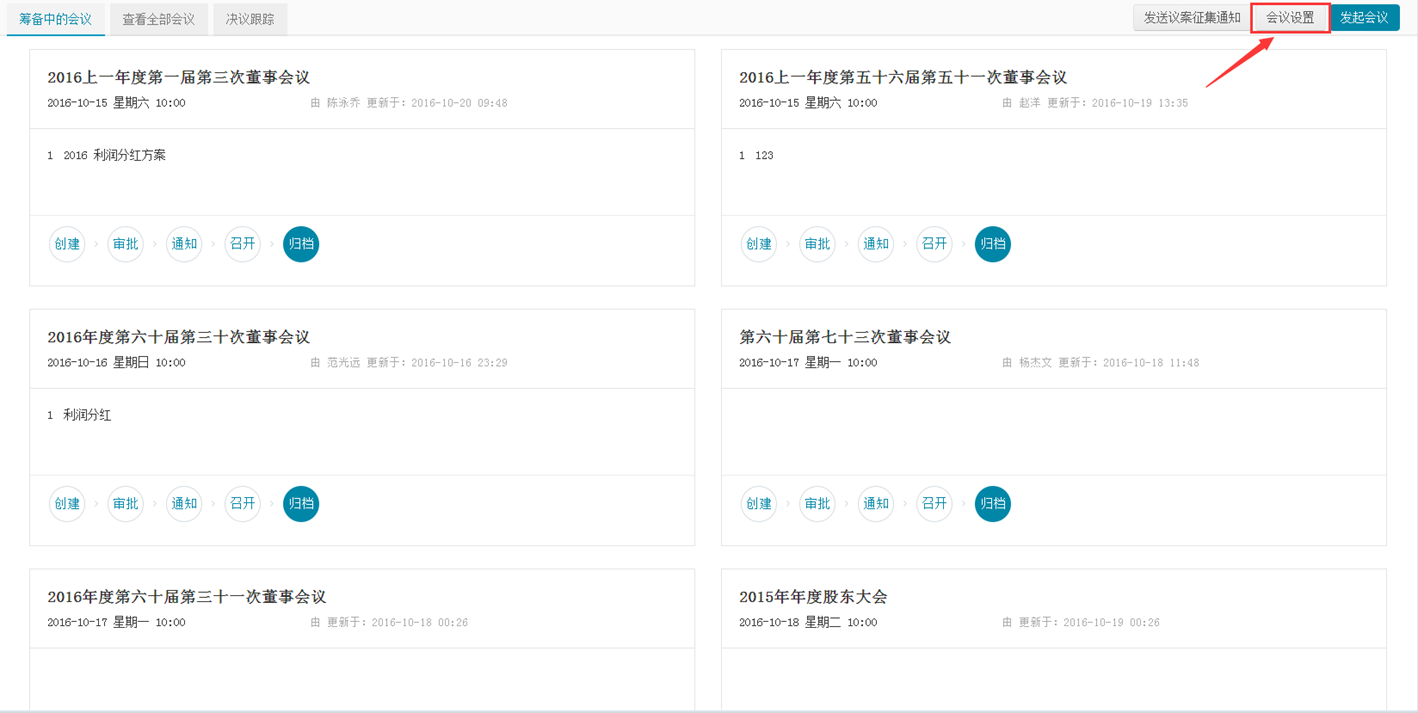Click 归档 step in 第一届第三次 meeting card

tap(301, 244)
